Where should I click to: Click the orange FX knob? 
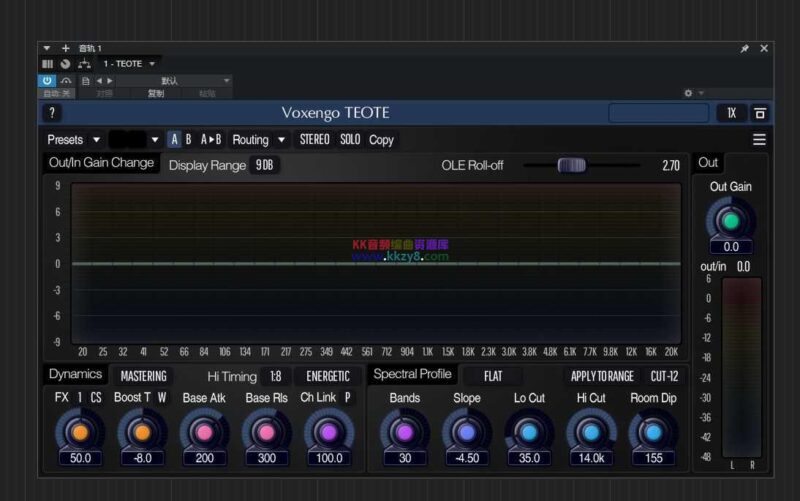(80, 433)
